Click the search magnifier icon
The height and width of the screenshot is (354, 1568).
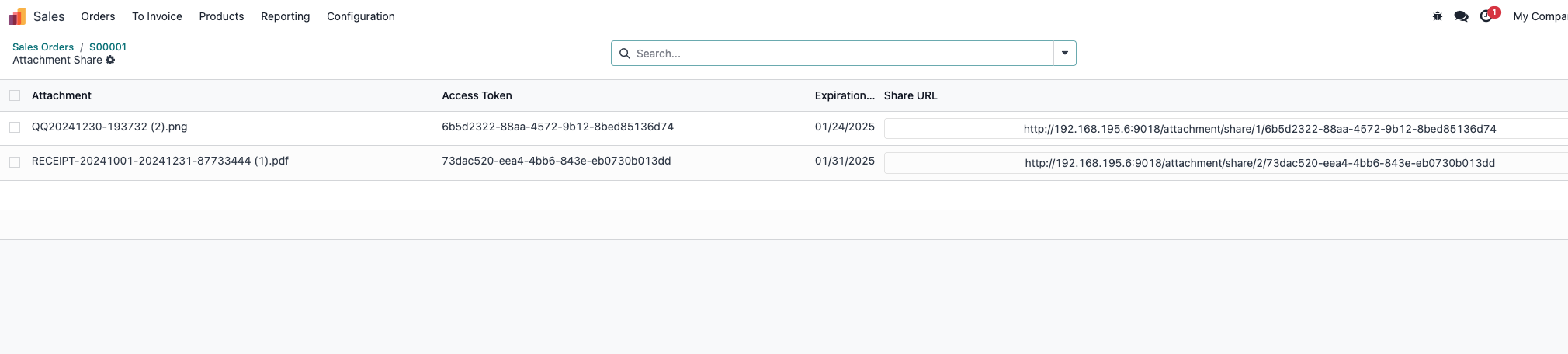point(624,54)
